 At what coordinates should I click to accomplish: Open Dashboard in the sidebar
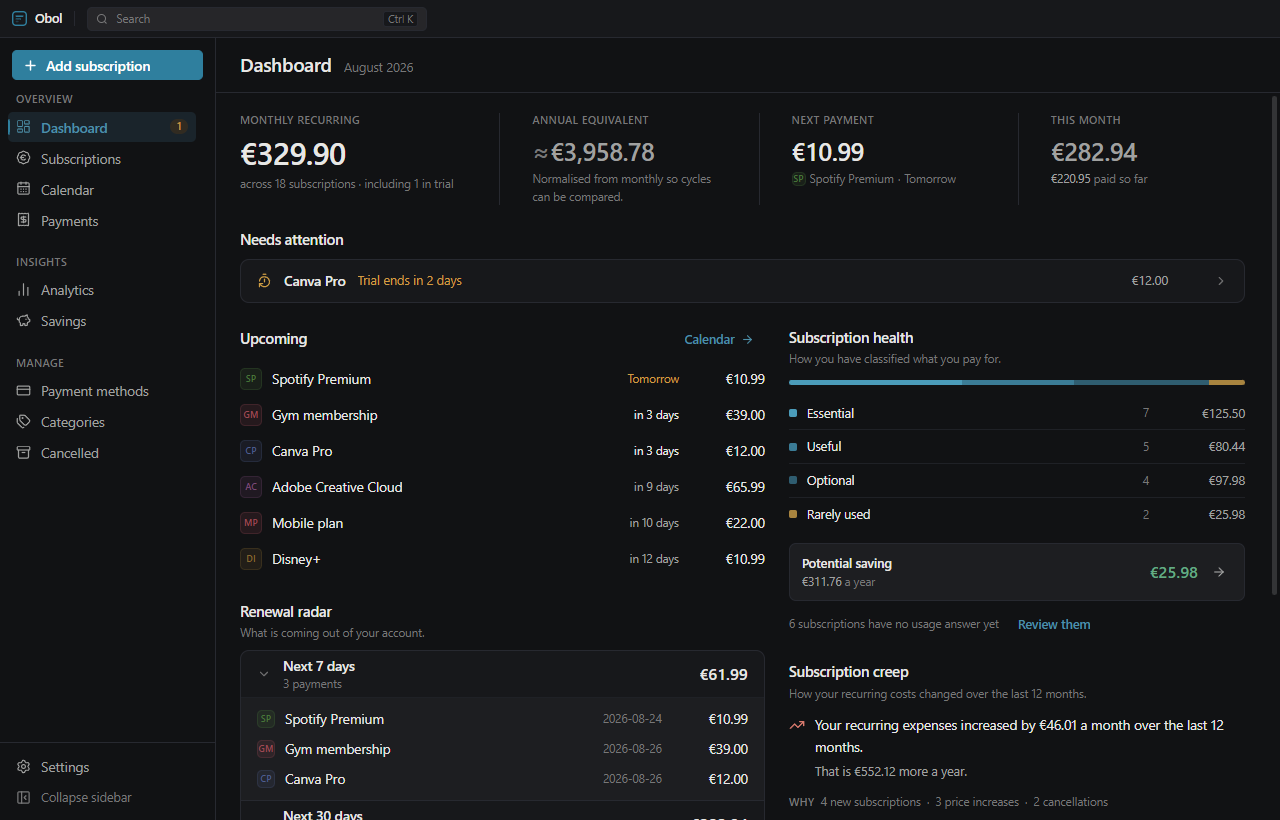[102, 127]
